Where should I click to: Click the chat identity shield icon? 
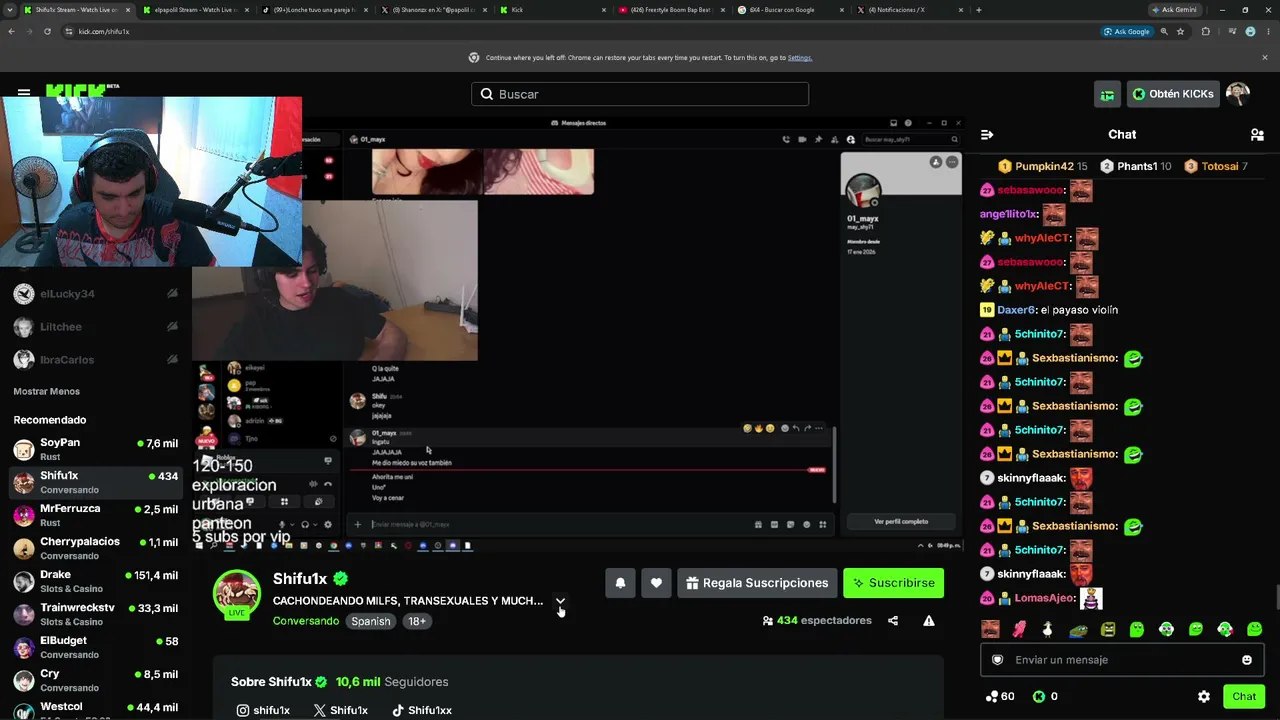click(997, 660)
